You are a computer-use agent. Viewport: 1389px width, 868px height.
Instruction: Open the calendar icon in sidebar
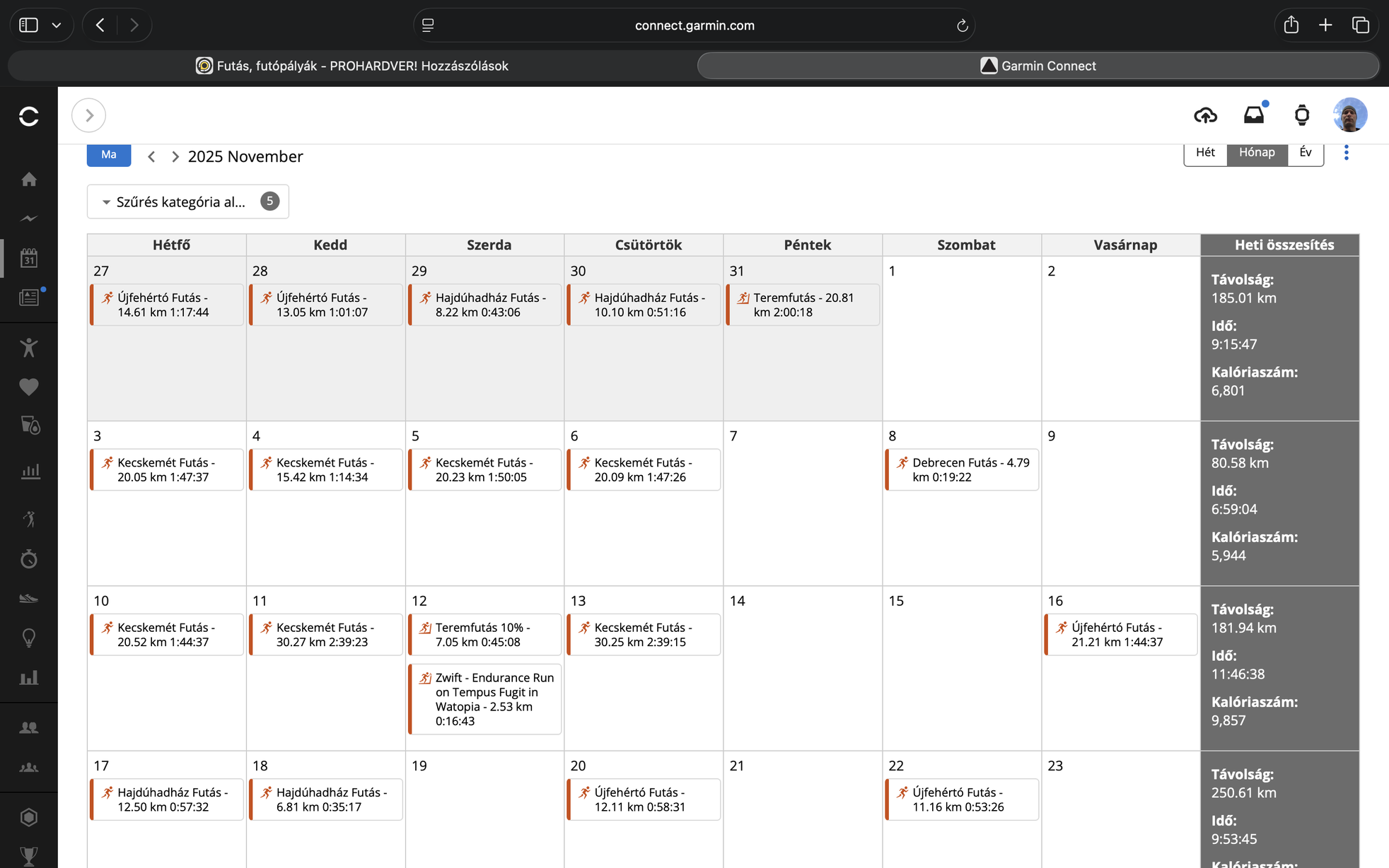pos(29,258)
